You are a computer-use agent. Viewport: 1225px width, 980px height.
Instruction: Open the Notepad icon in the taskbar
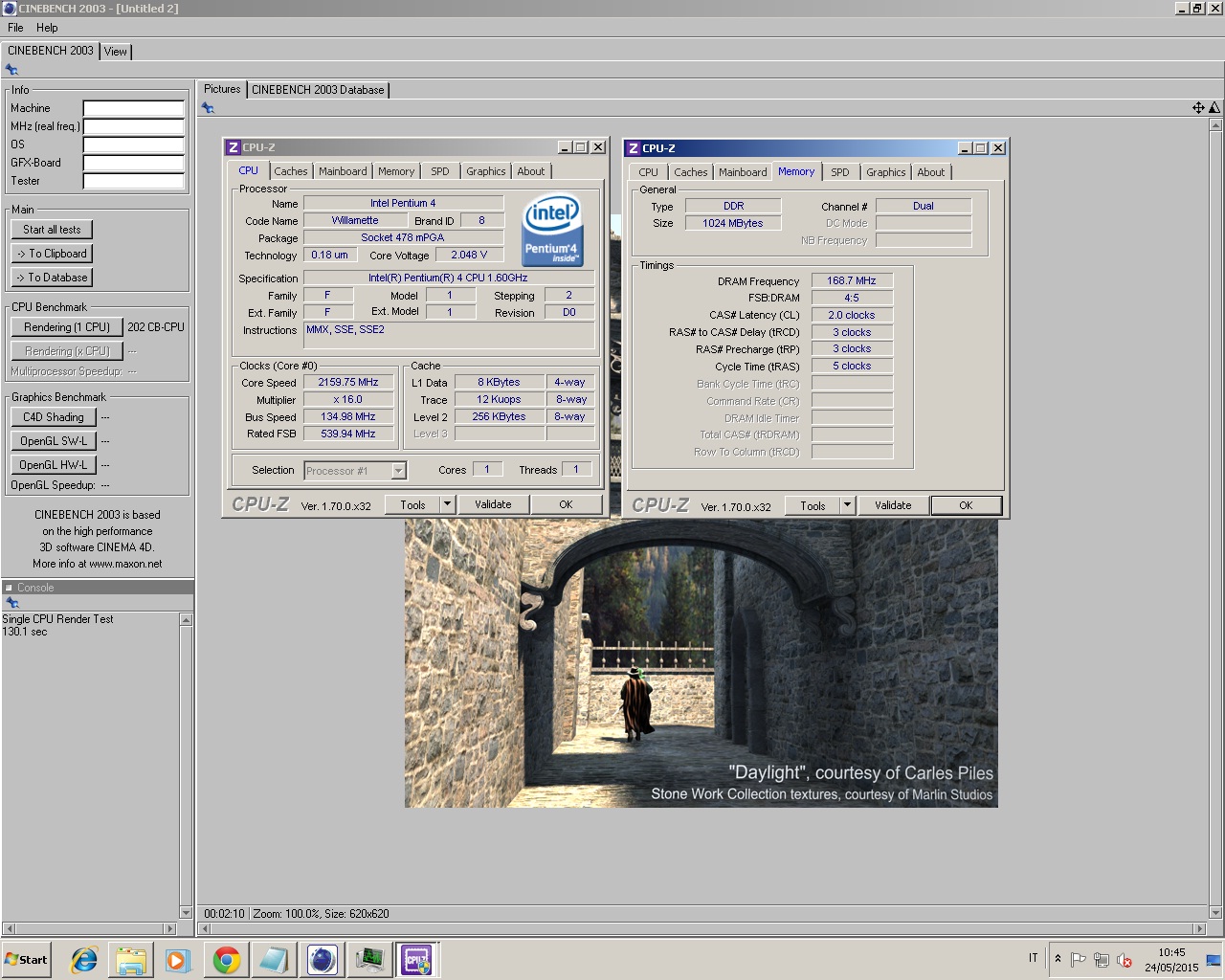[274, 960]
